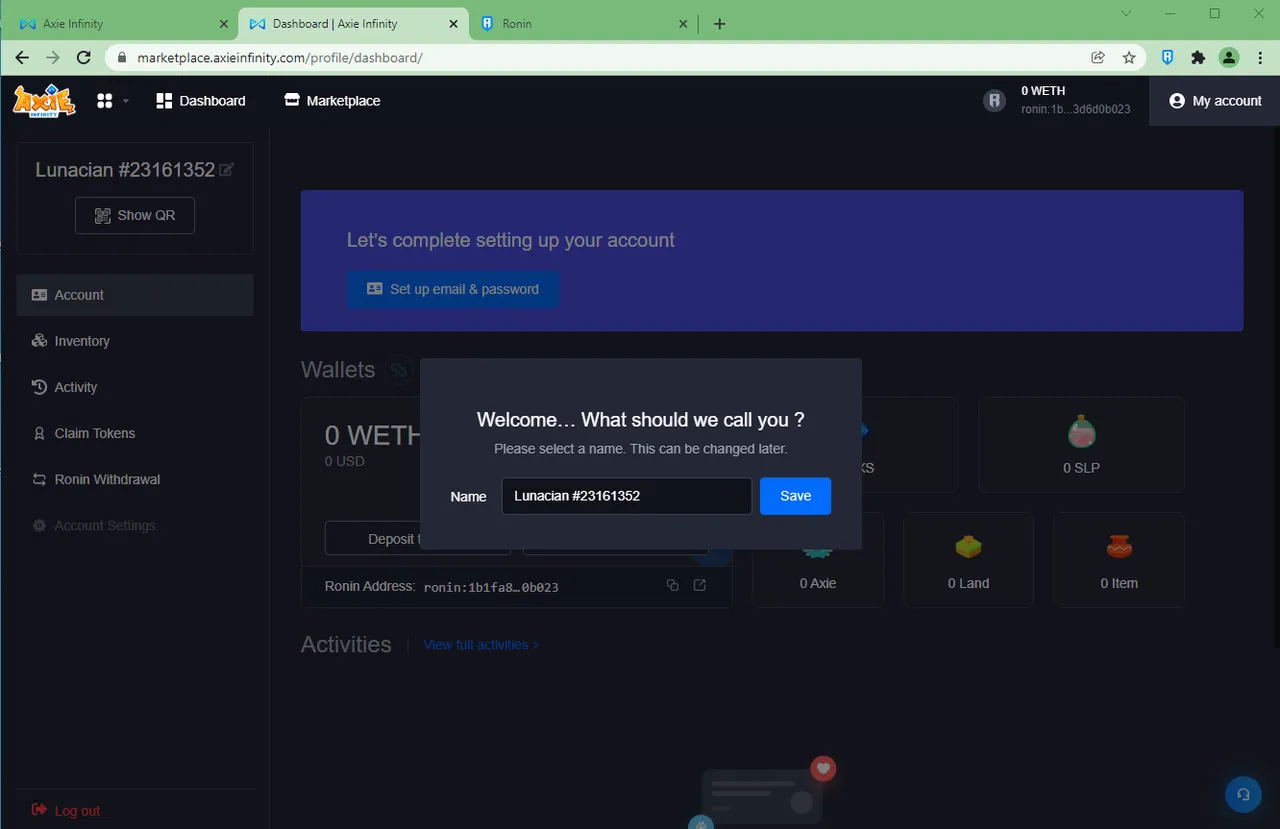Open the extensions puzzle icon
Screen dimensions: 1280x829
point(1198,58)
